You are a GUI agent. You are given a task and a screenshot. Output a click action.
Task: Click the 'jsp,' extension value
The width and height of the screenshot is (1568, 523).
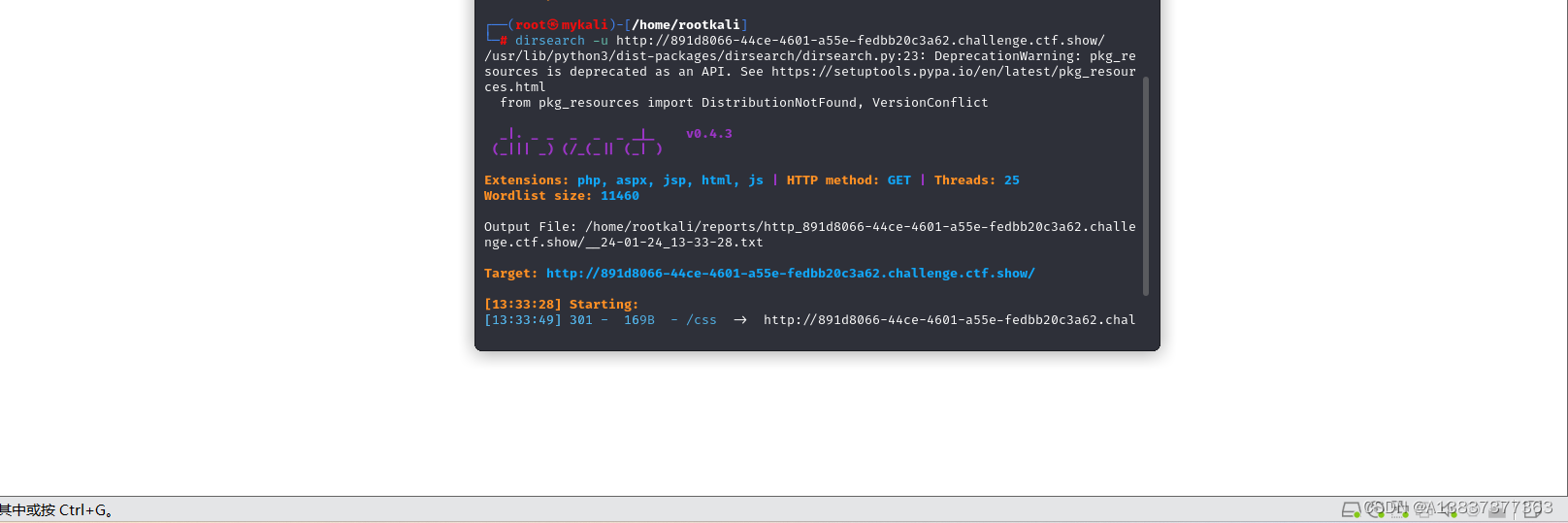(678, 180)
